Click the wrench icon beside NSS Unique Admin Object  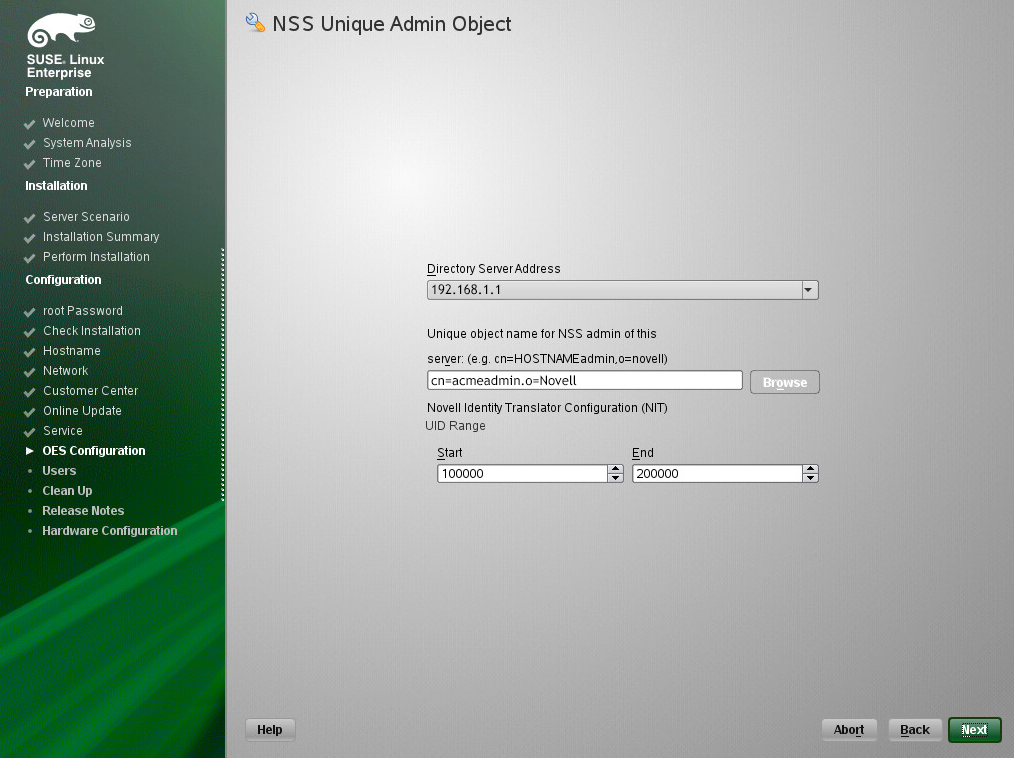(x=255, y=23)
